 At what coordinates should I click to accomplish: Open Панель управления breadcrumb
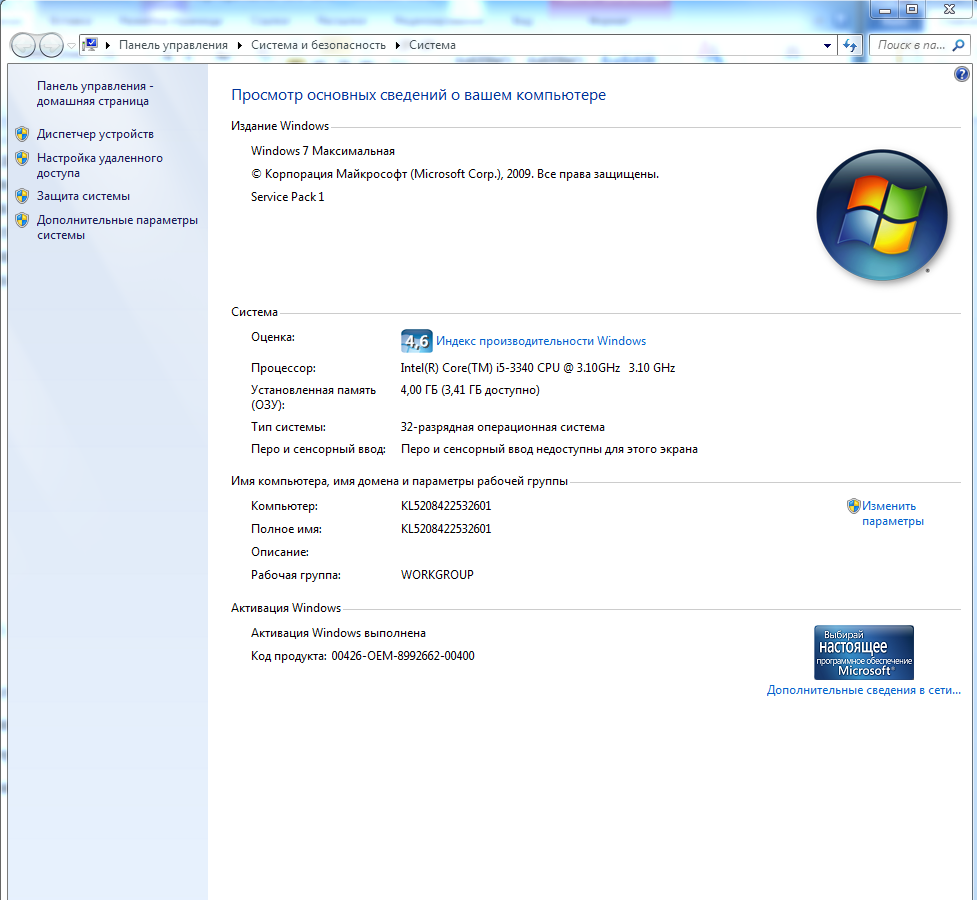coord(173,45)
